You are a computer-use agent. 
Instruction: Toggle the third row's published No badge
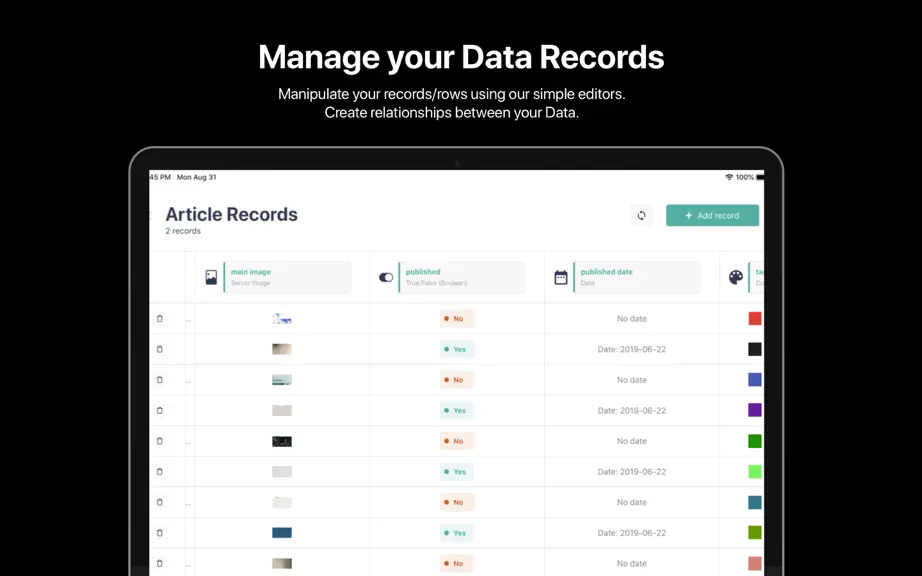pos(457,380)
